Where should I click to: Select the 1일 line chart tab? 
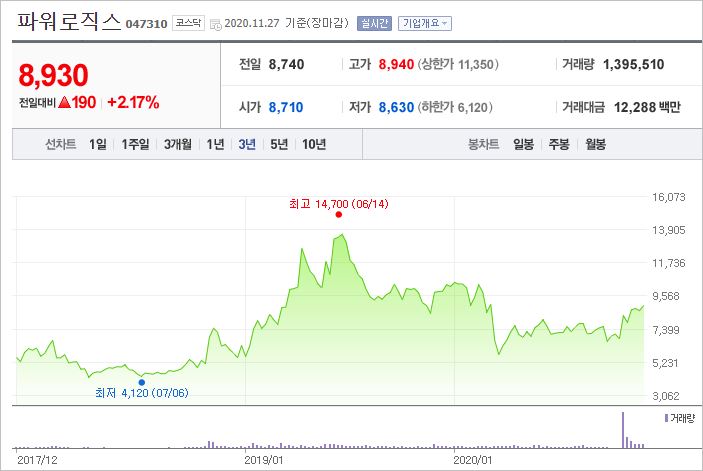point(98,144)
